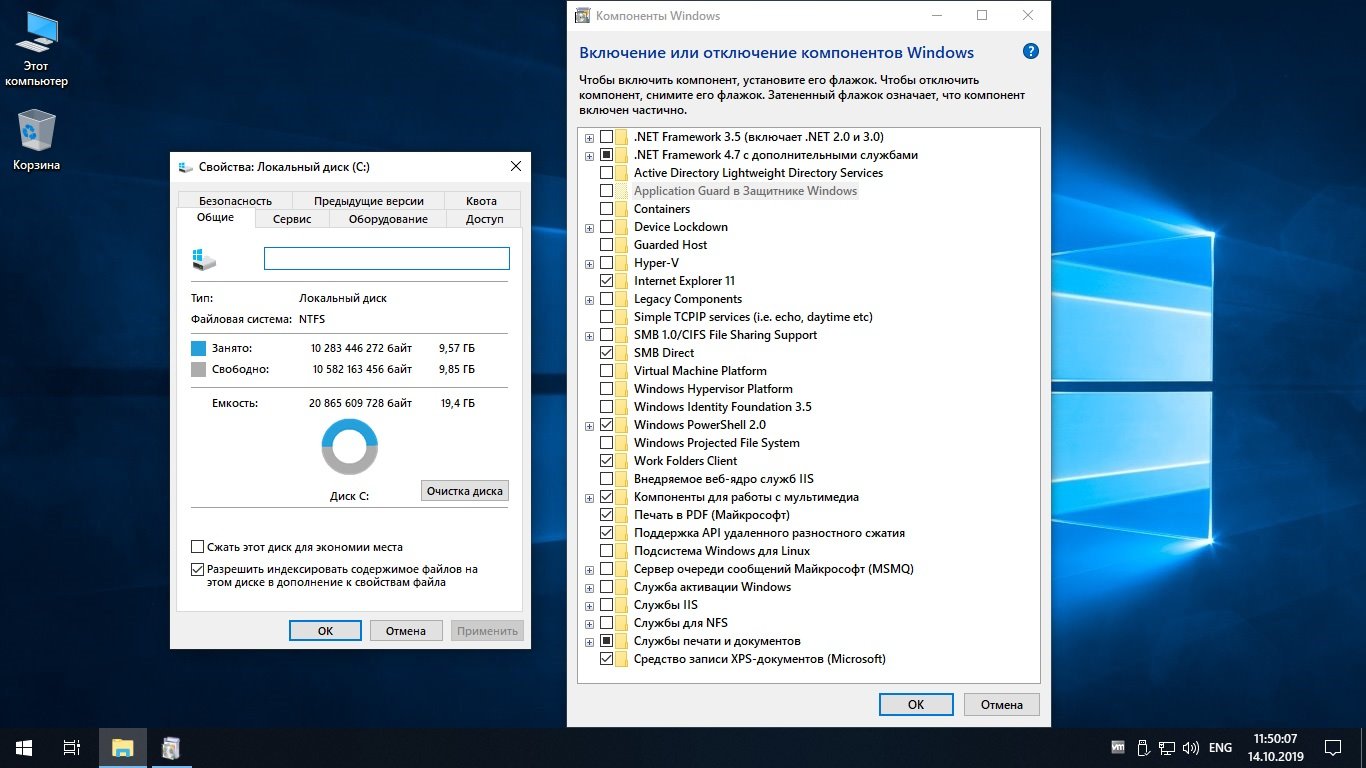Open the blue help question mark icon
The width and height of the screenshot is (1366, 768).
point(1031,52)
